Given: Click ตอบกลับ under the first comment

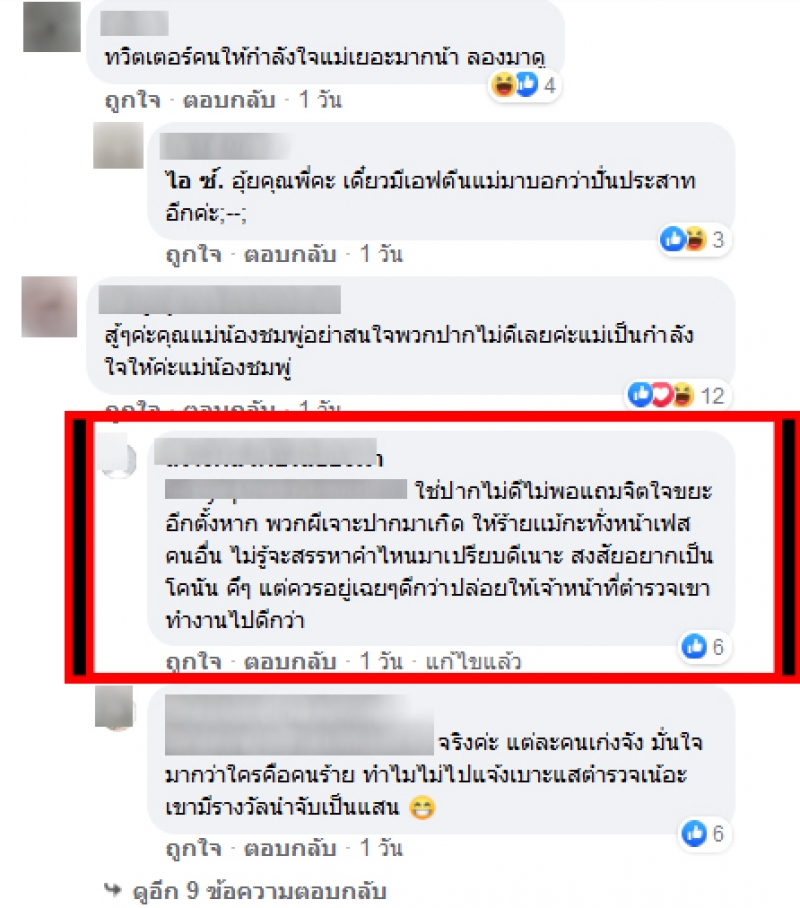Looking at the screenshot, I should coord(229,100).
